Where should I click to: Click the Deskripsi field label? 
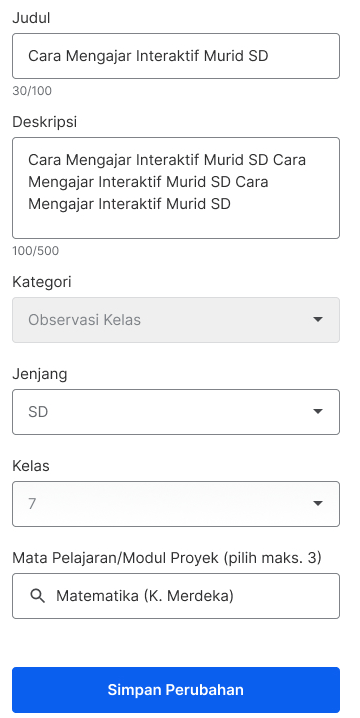[44, 122]
